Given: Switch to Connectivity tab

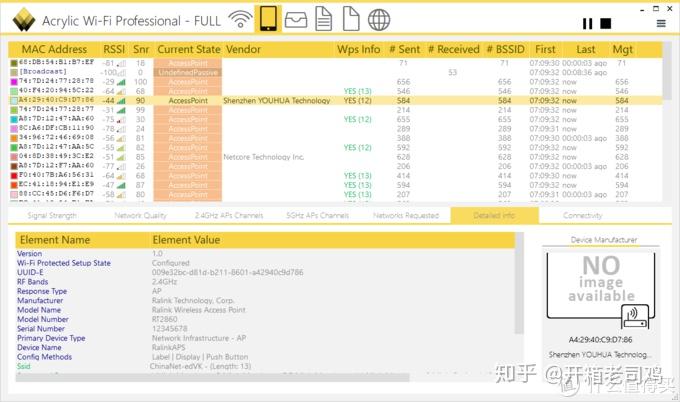Looking at the screenshot, I should pyautogui.click(x=583, y=216).
